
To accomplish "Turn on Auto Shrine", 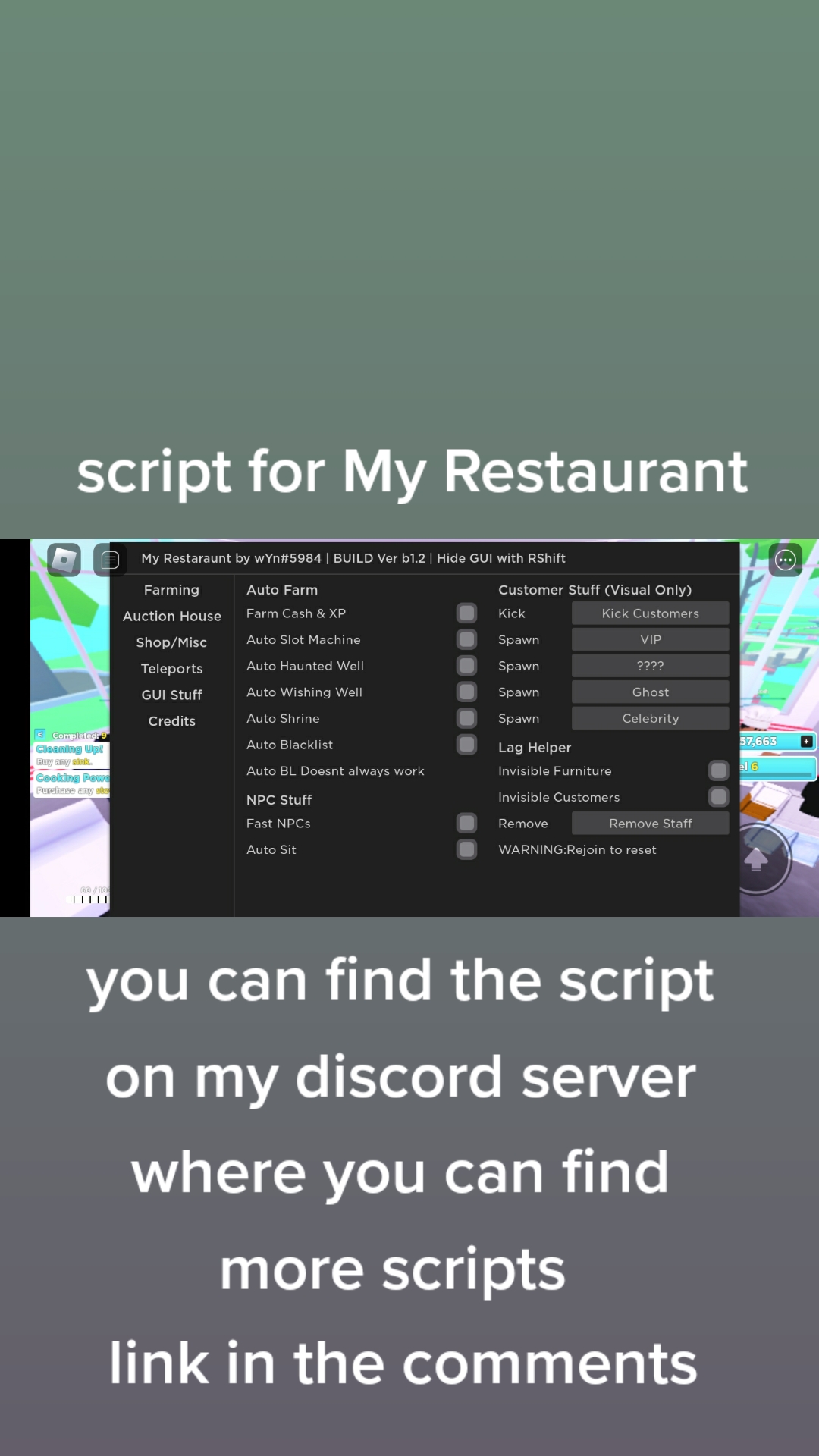I will (x=467, y=718).
